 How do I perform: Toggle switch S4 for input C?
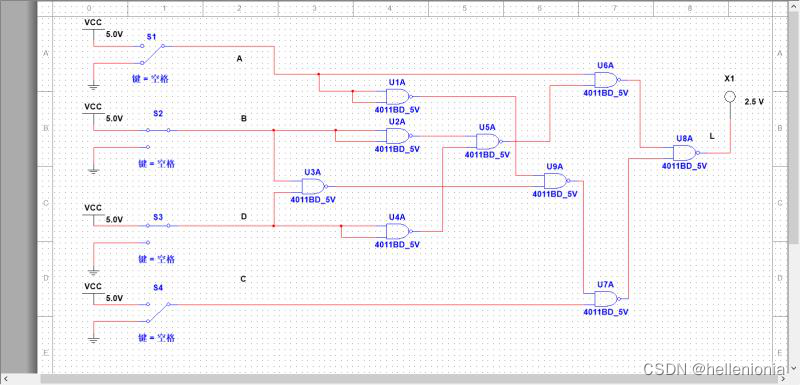(158, 312)
